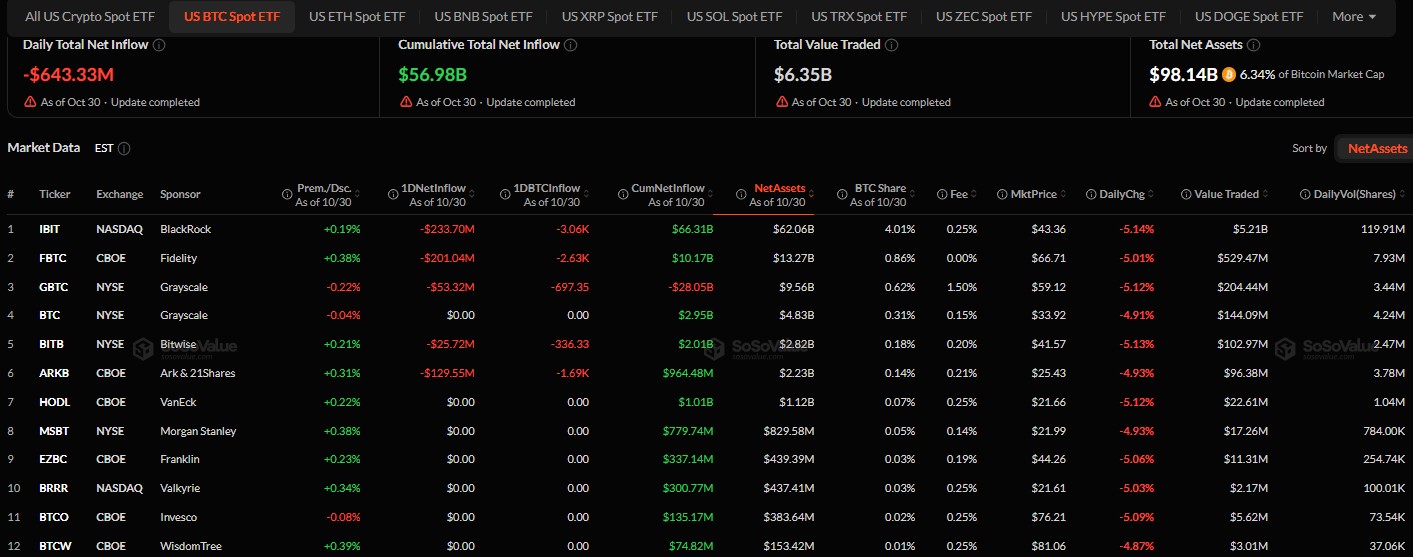
Task: Open info icon beside MktPrice header
Action: pyautogui.click(x=1002, y=194)
